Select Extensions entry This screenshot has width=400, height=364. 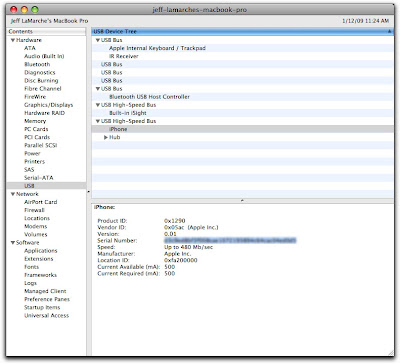tap(39, 259)
